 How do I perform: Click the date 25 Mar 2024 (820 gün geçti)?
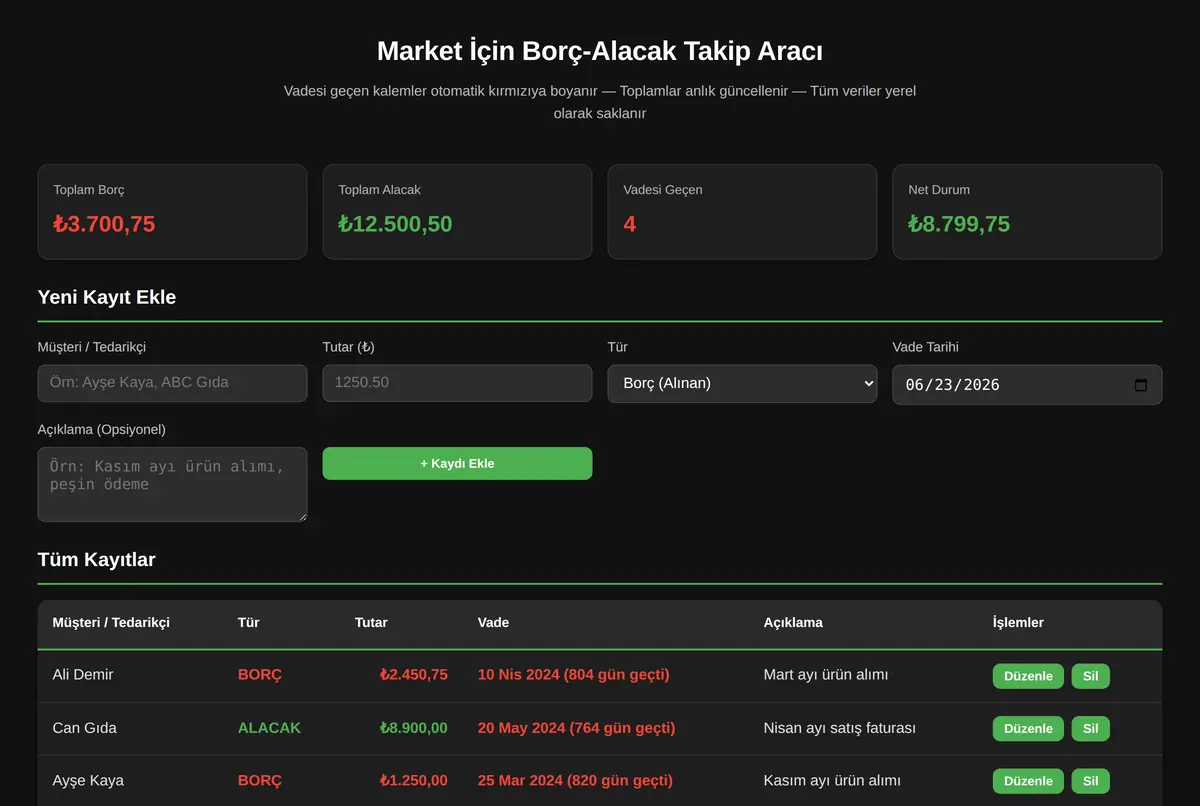pos(576,780)
